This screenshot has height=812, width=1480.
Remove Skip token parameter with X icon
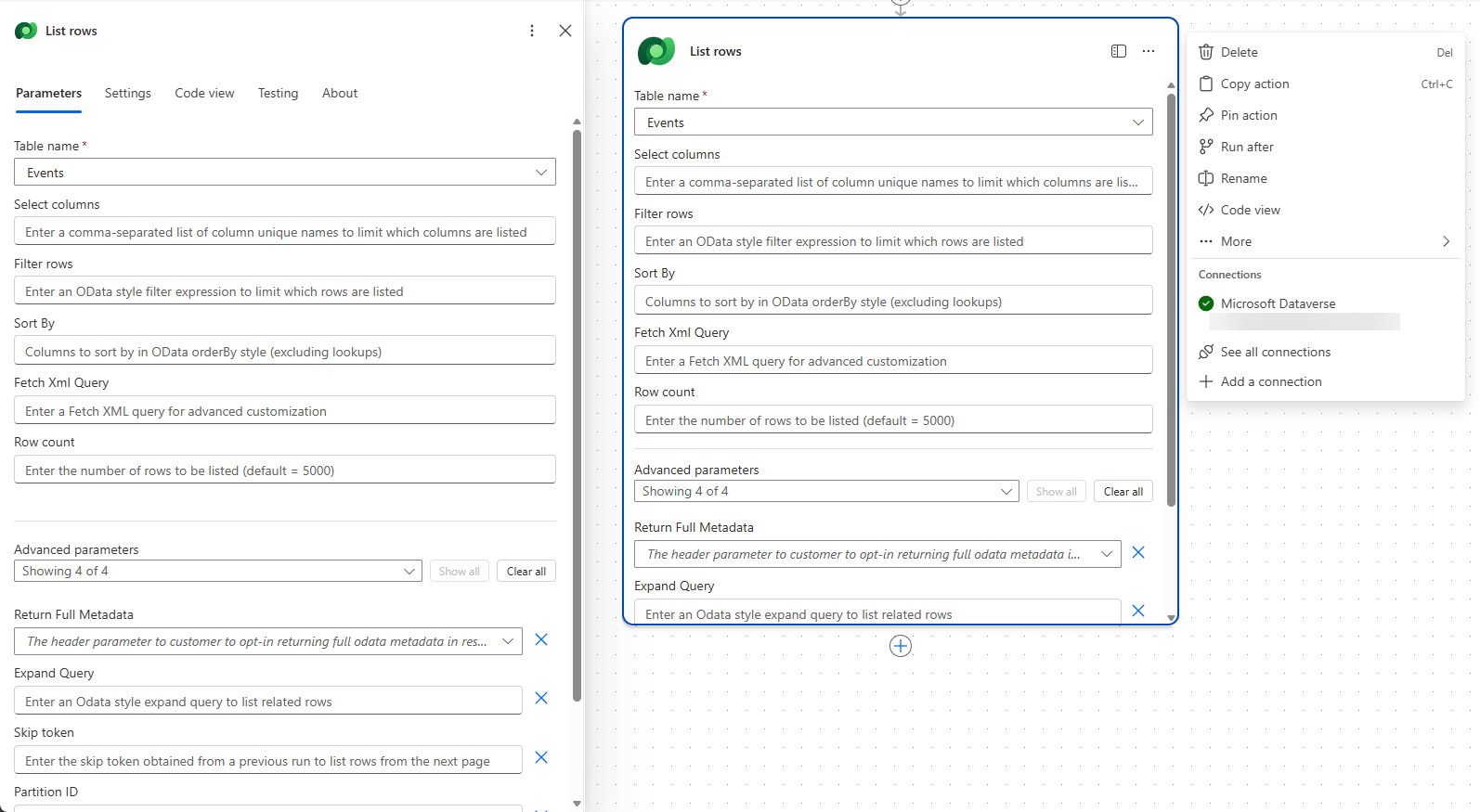point(541,758)
